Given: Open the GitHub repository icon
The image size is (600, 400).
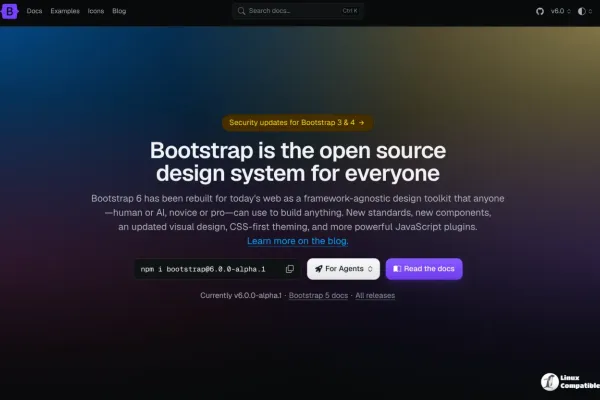Looking at the screenshot, I should point(540,11).
